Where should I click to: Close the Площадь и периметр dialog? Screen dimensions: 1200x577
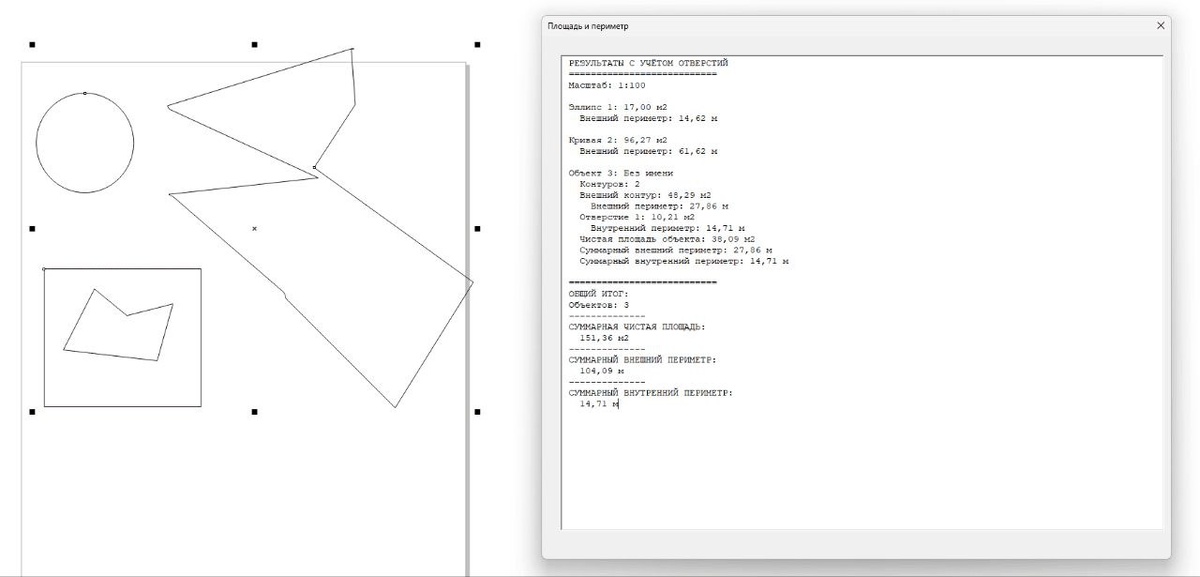coord(1160,25)
